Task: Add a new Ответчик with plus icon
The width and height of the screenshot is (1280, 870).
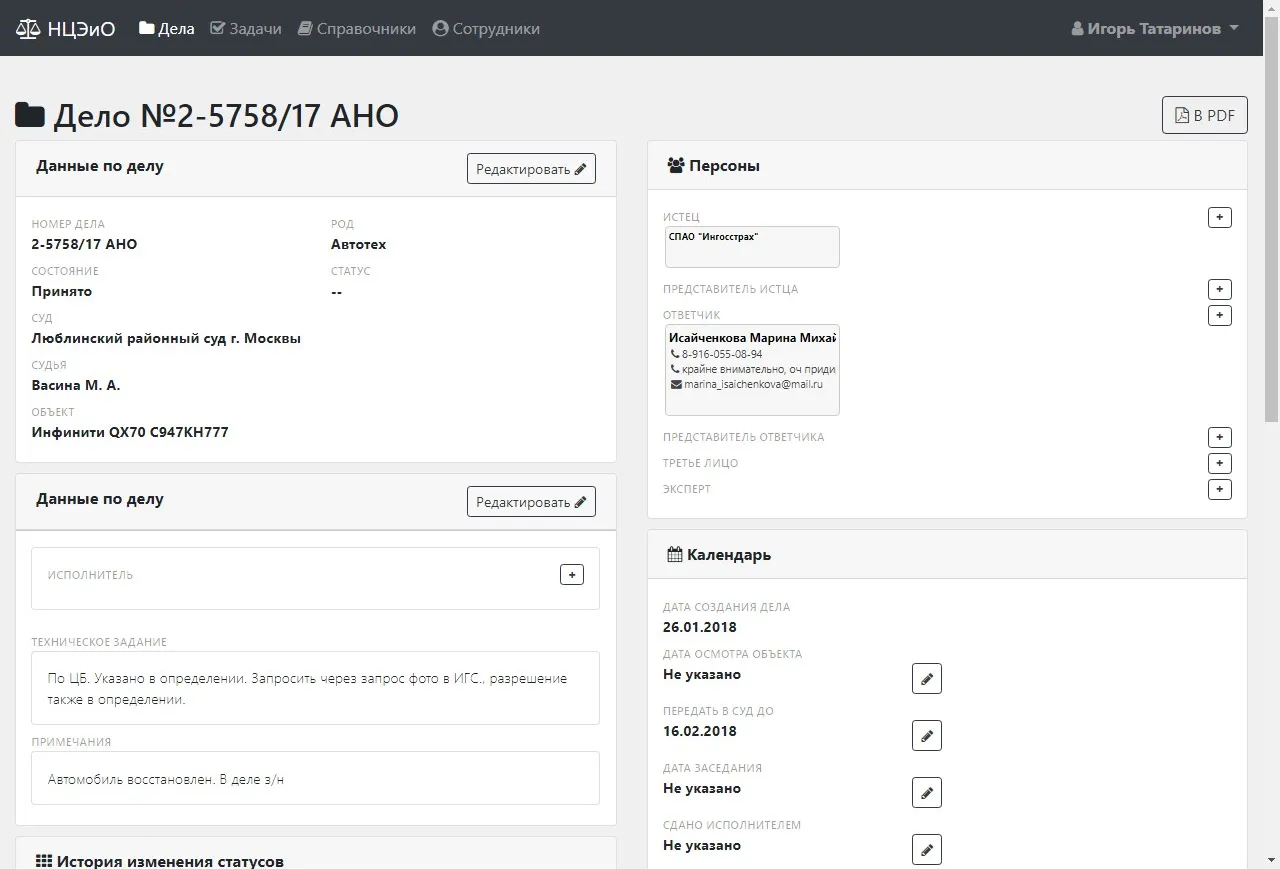Action: pyautogui.click(x=1219, y=315)
